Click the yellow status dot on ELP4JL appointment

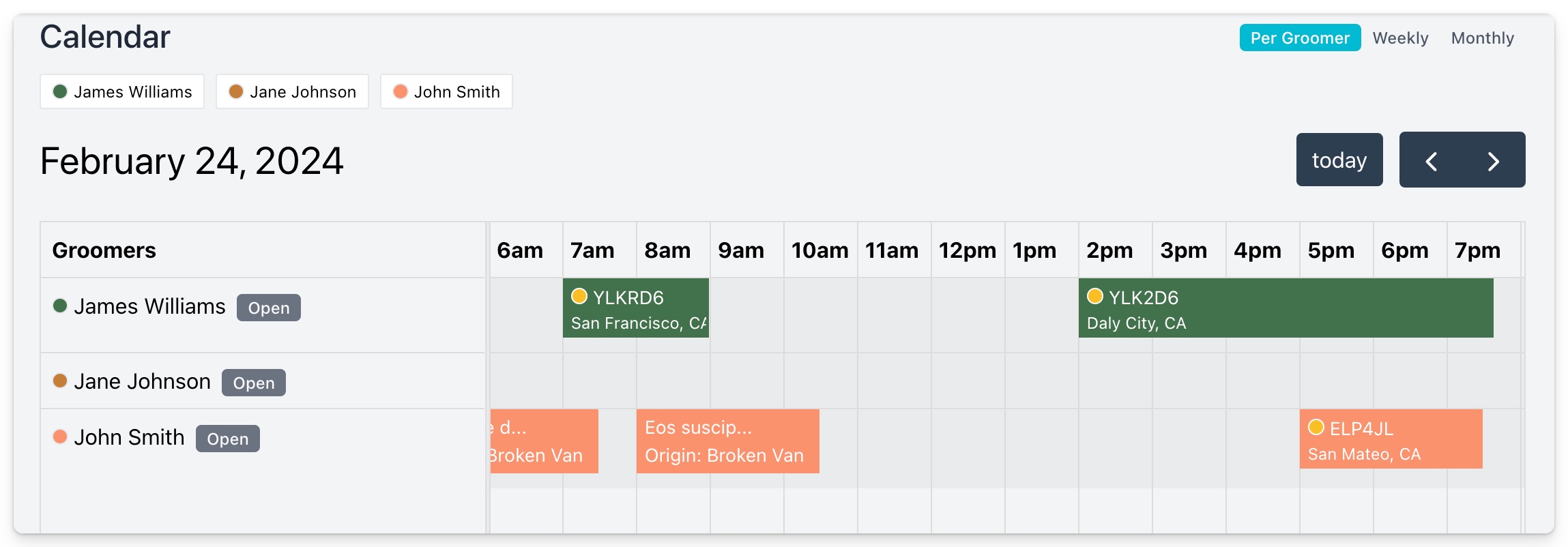(x=1318, y=428)
